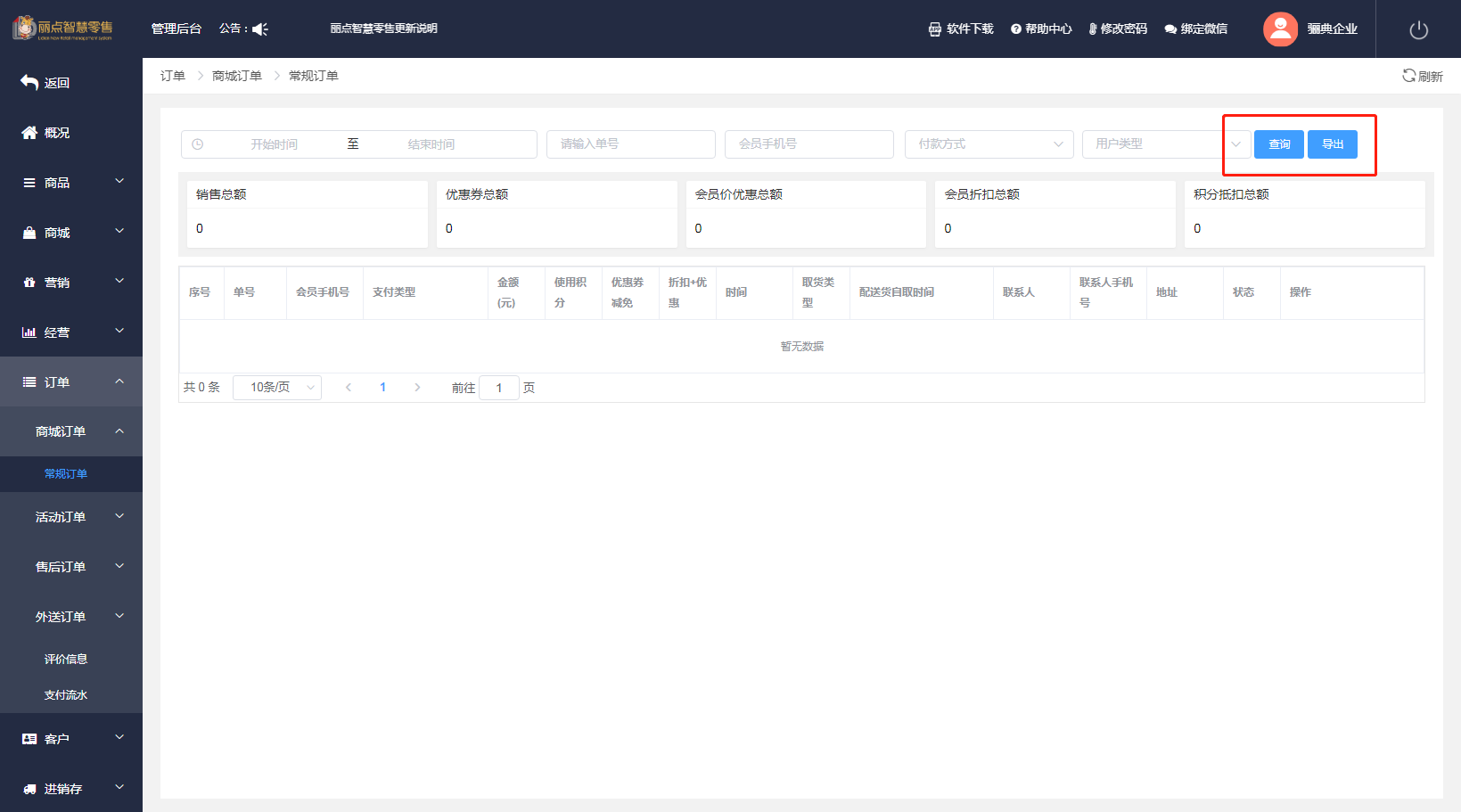1461x812 pixels.
Task: Click the 开始时间 start date field
Action: 274,144
